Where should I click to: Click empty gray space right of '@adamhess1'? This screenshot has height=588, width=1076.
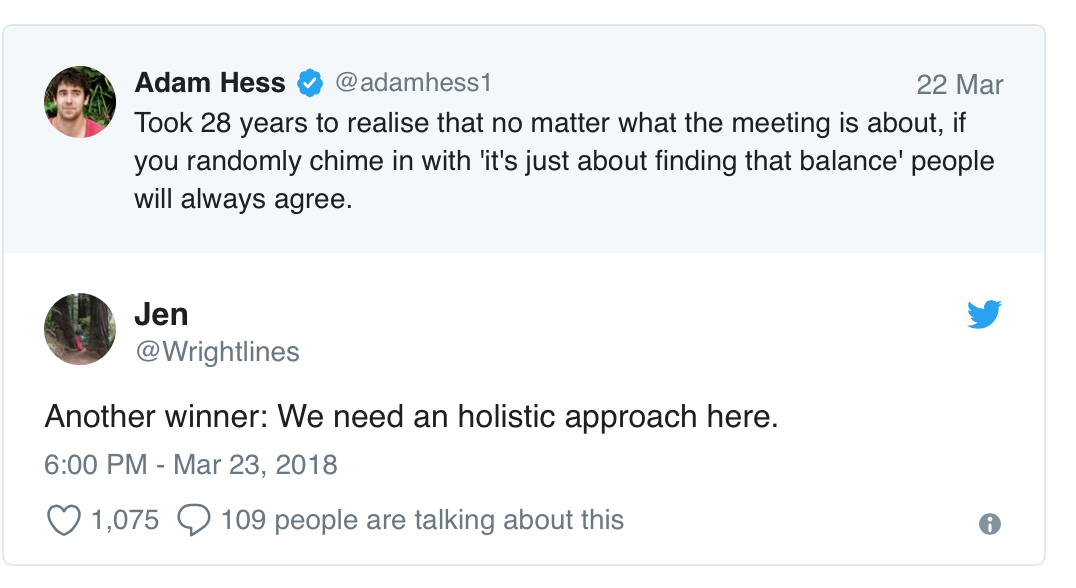click(x=700, y=84)
